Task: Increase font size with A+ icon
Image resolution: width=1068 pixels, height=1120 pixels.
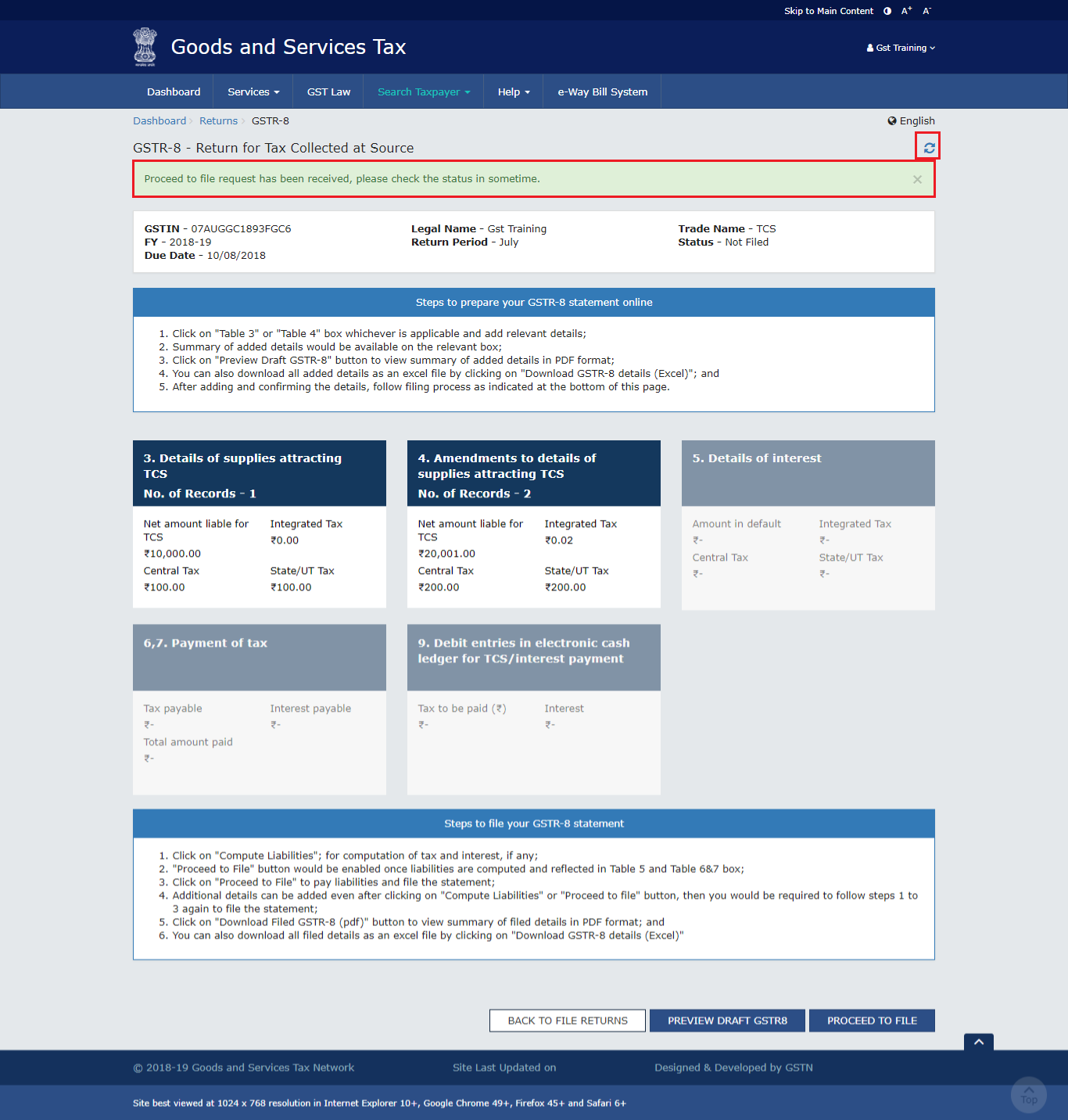Action: pyautogui.click(x=907, y=11)
